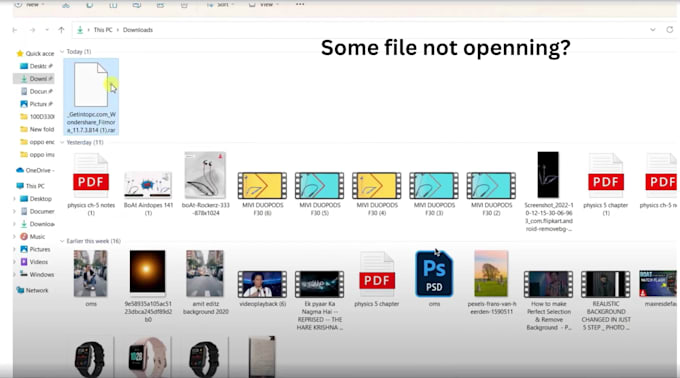Open pinned Documents under Quick access
Screen dimensions: 680x378
36,91
